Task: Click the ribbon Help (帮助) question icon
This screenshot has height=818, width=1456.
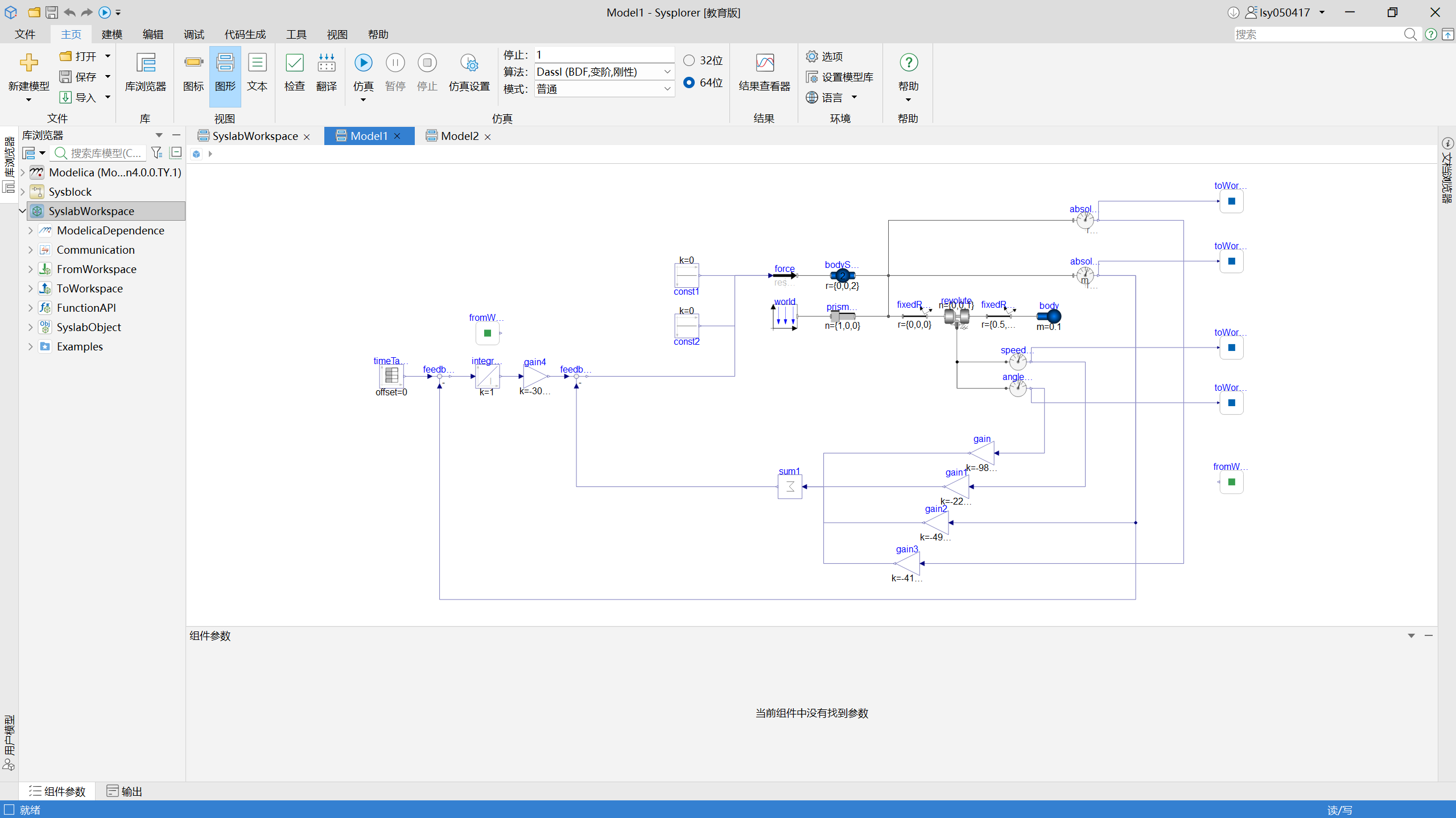Action: (909, 63)
